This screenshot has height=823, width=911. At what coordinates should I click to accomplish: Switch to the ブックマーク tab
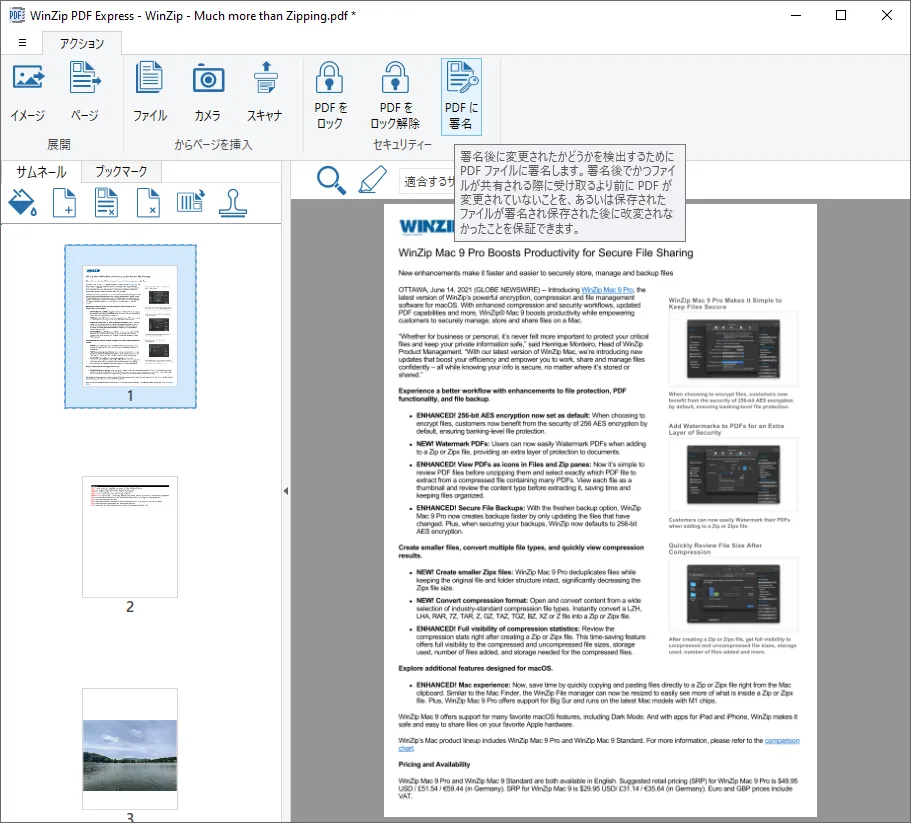tap(121, 171)
